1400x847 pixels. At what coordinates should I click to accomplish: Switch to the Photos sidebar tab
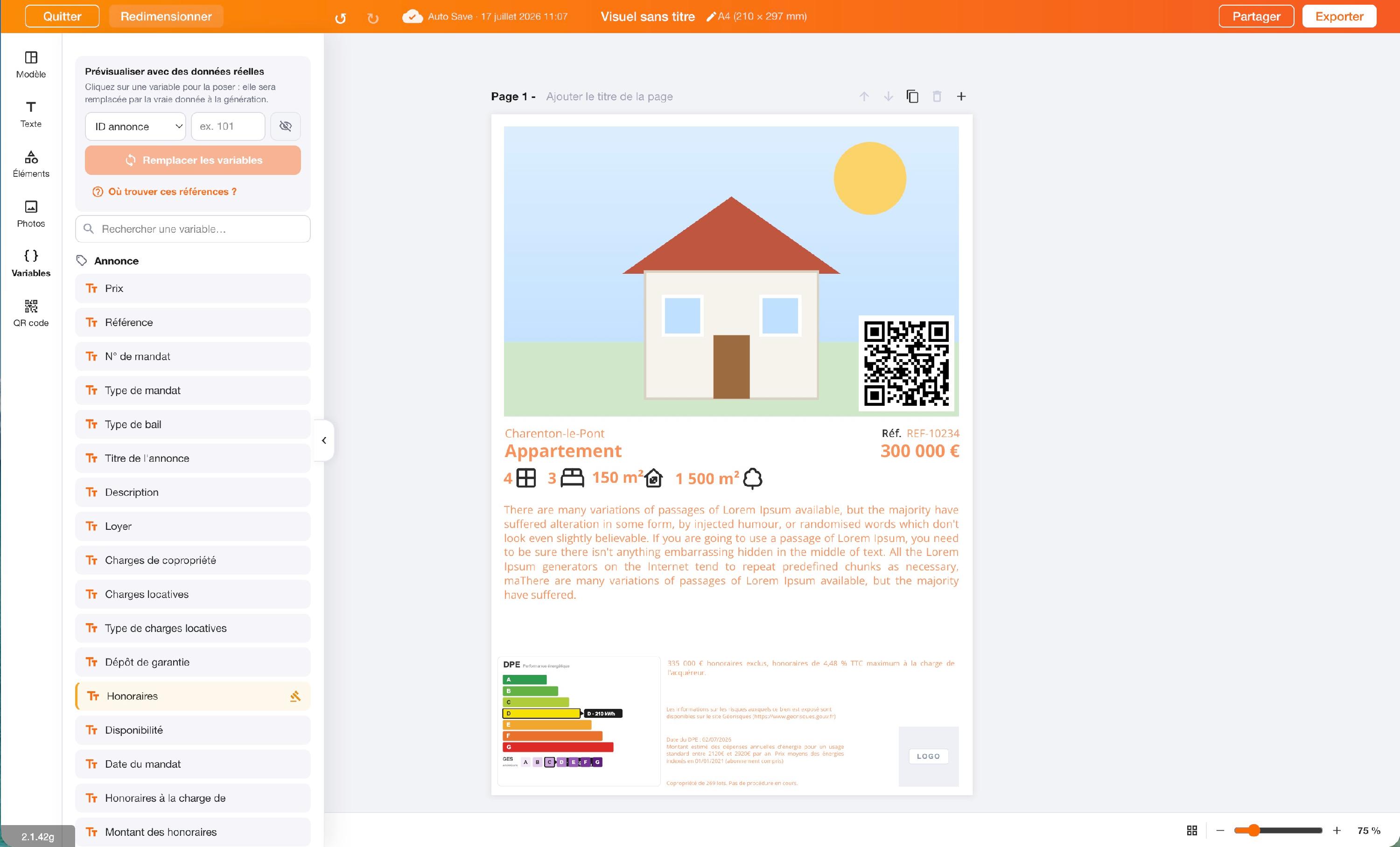click(x=31, y=214)
